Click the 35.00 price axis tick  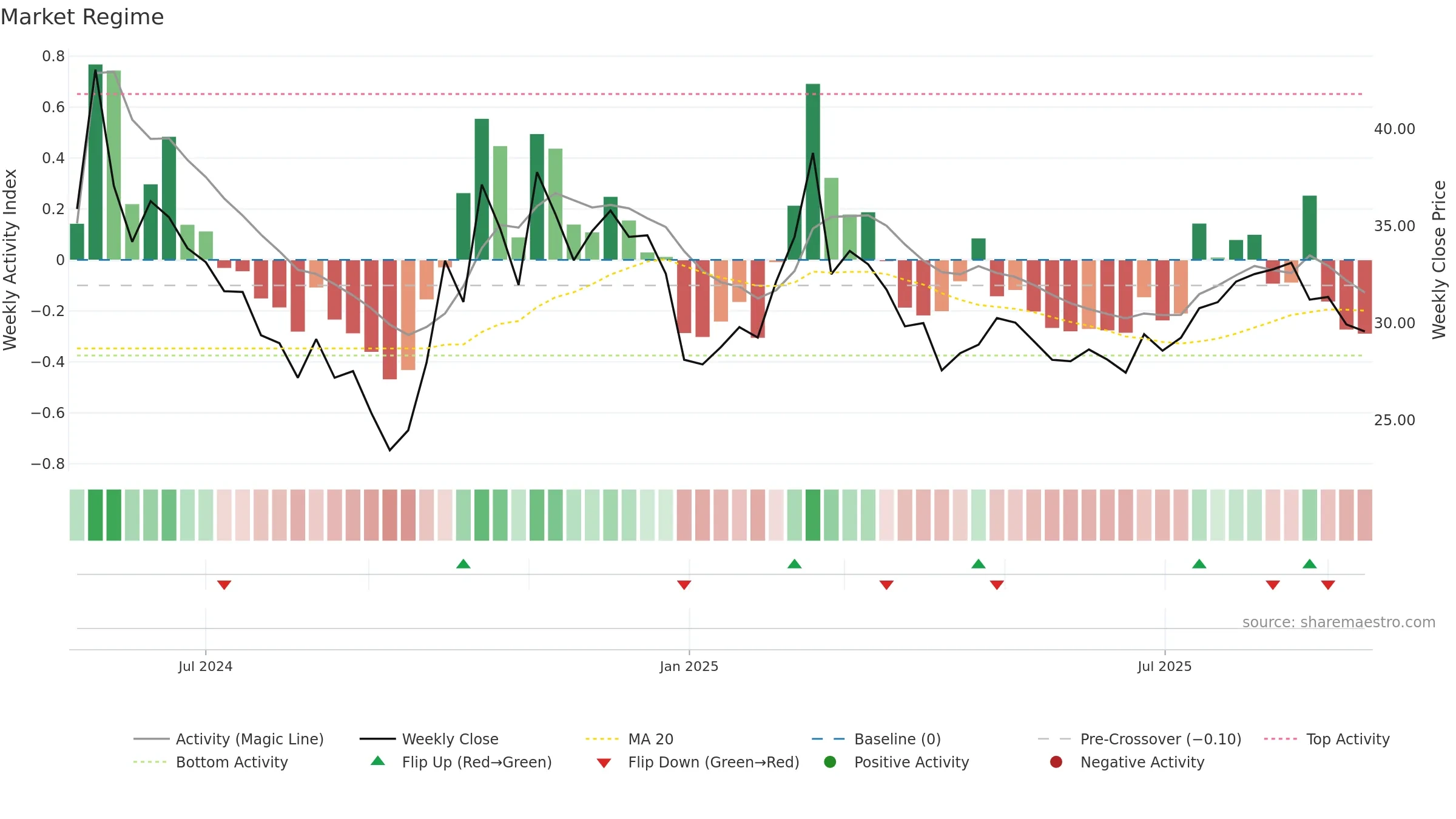[1395, 226]
